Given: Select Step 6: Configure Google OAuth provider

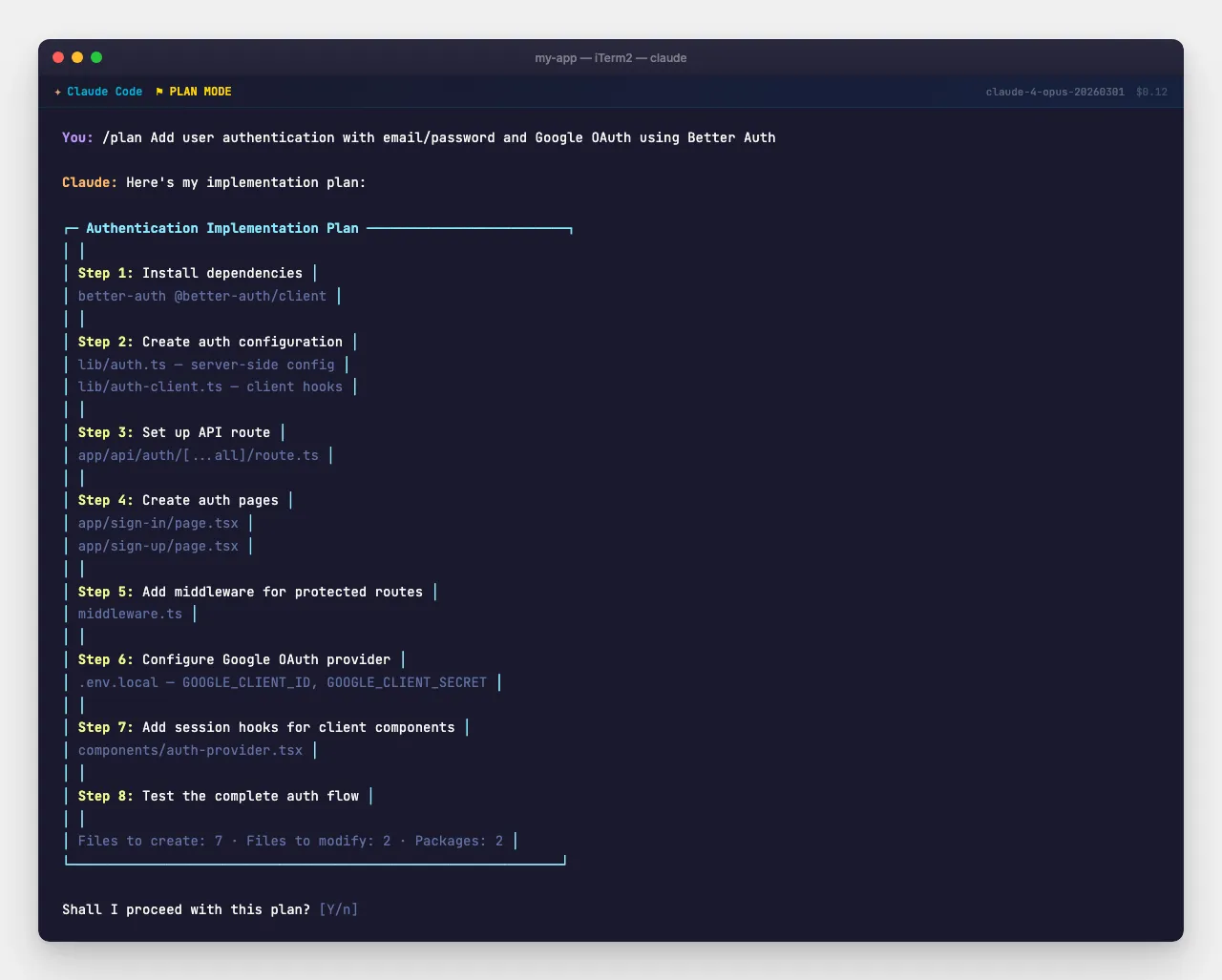Looking at the screenshot, I should [234, 659].
